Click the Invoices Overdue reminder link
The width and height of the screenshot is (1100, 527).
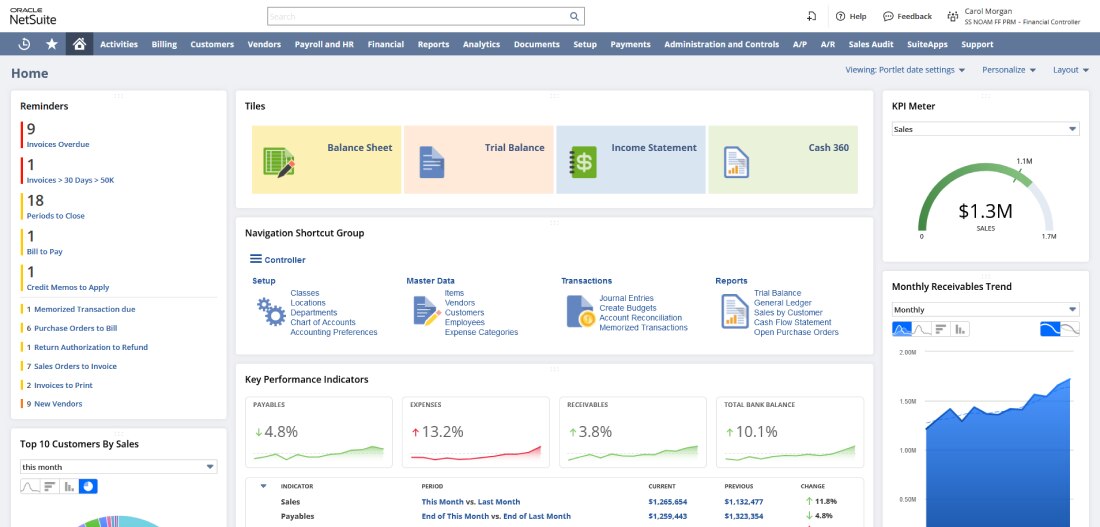(58, 144)
